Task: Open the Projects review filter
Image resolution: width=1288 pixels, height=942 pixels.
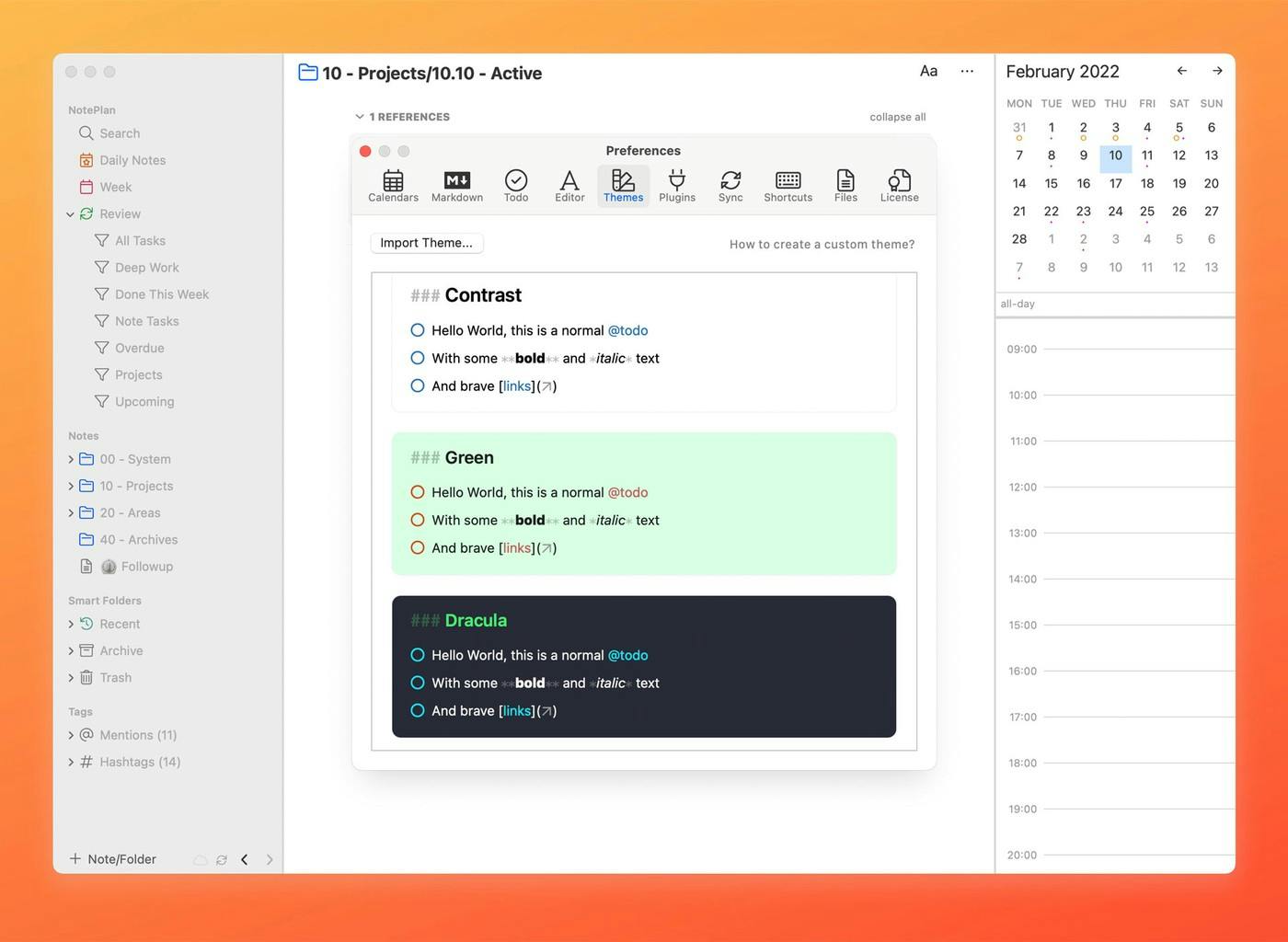Action: (x=128, y=374)
